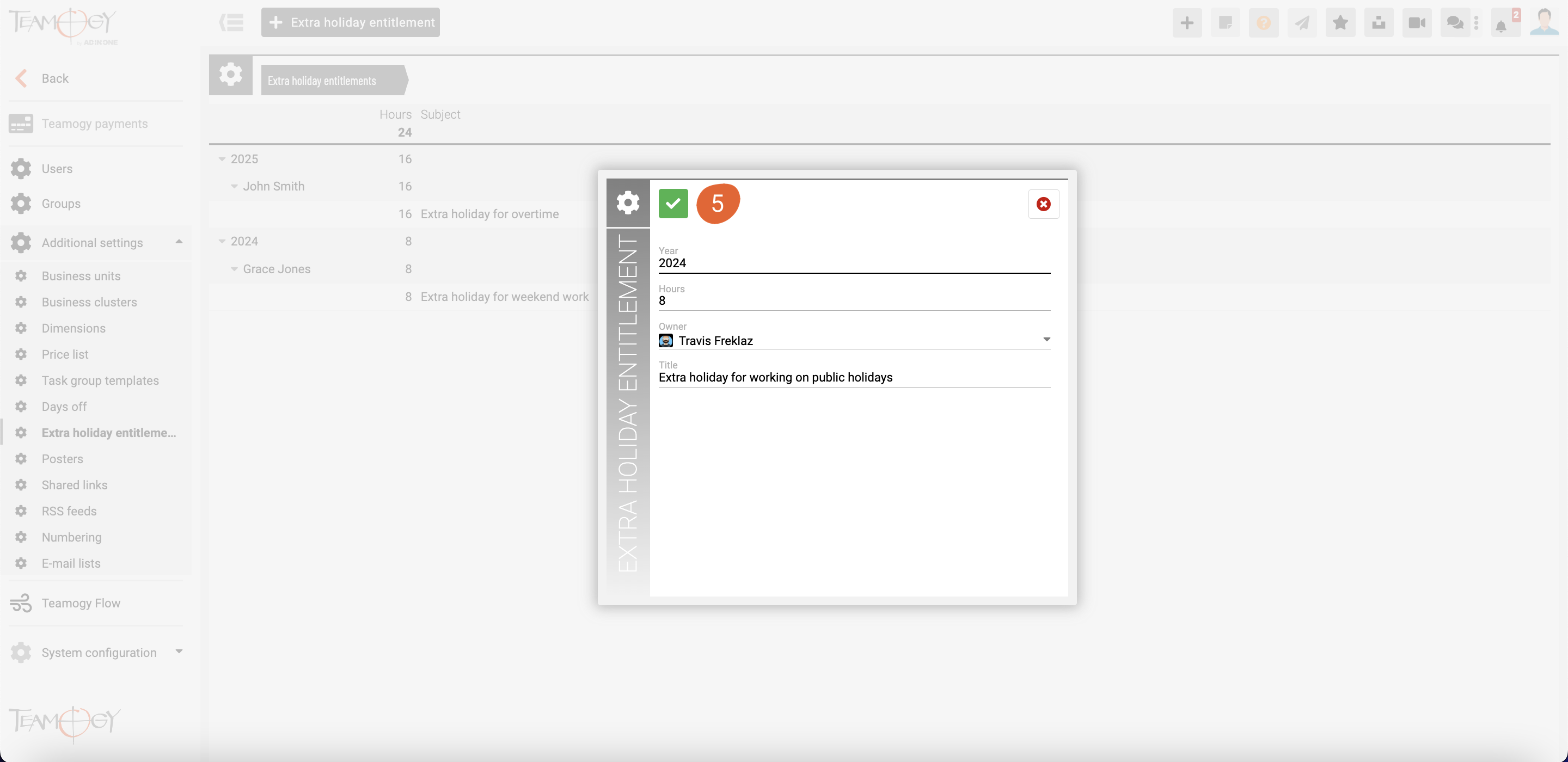Open the sticky note icon
The width and height of the screenshot is (1568, 762).
[x=1226, y=23]
